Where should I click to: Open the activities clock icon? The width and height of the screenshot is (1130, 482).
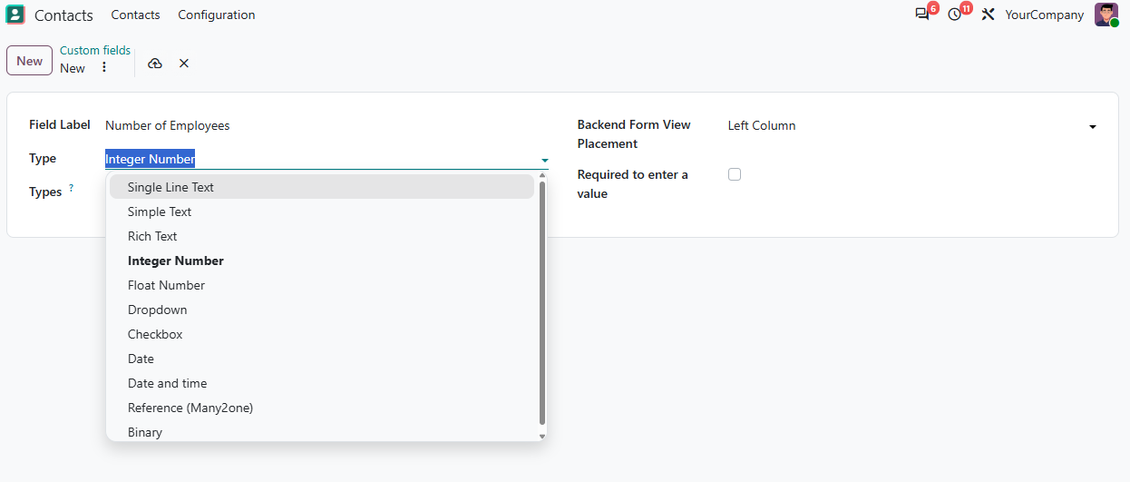click(x=955, y=14)
